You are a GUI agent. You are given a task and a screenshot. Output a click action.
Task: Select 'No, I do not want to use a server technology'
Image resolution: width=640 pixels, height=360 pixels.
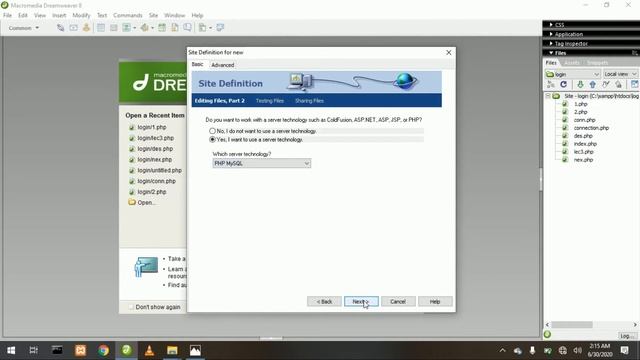[212, 131]
